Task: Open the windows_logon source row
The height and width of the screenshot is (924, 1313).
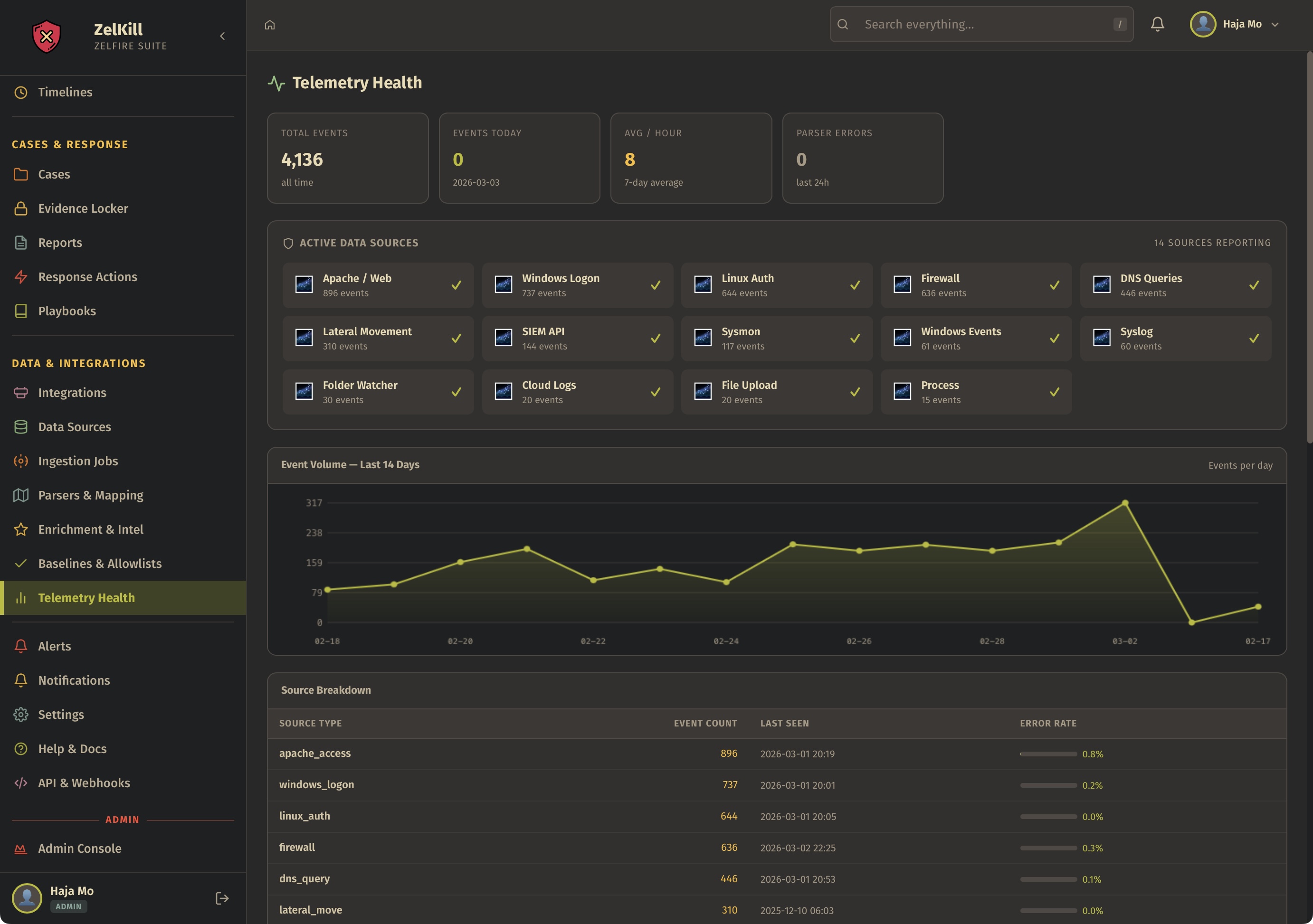Action: [x=316, y=784]
